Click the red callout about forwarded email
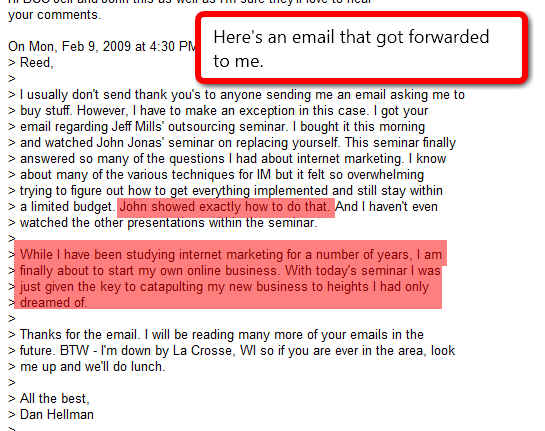The width and height of the screenshot is (545, 431). point(361,48)
